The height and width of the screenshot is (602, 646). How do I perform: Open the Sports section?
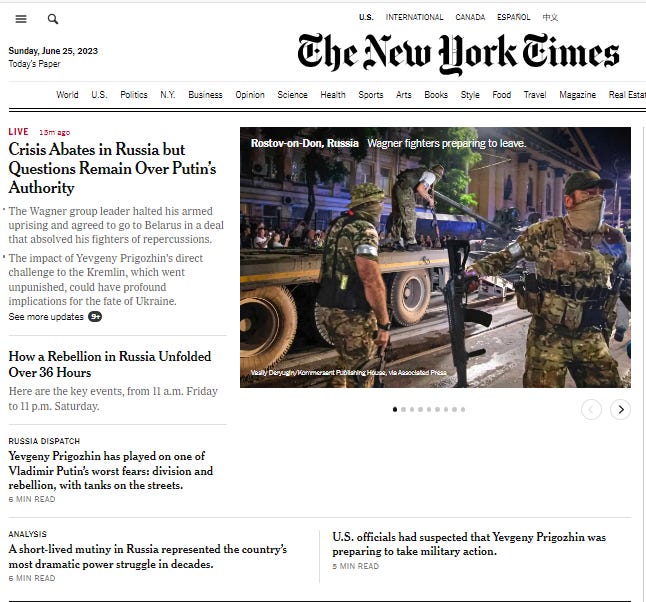tap(371, 95)
